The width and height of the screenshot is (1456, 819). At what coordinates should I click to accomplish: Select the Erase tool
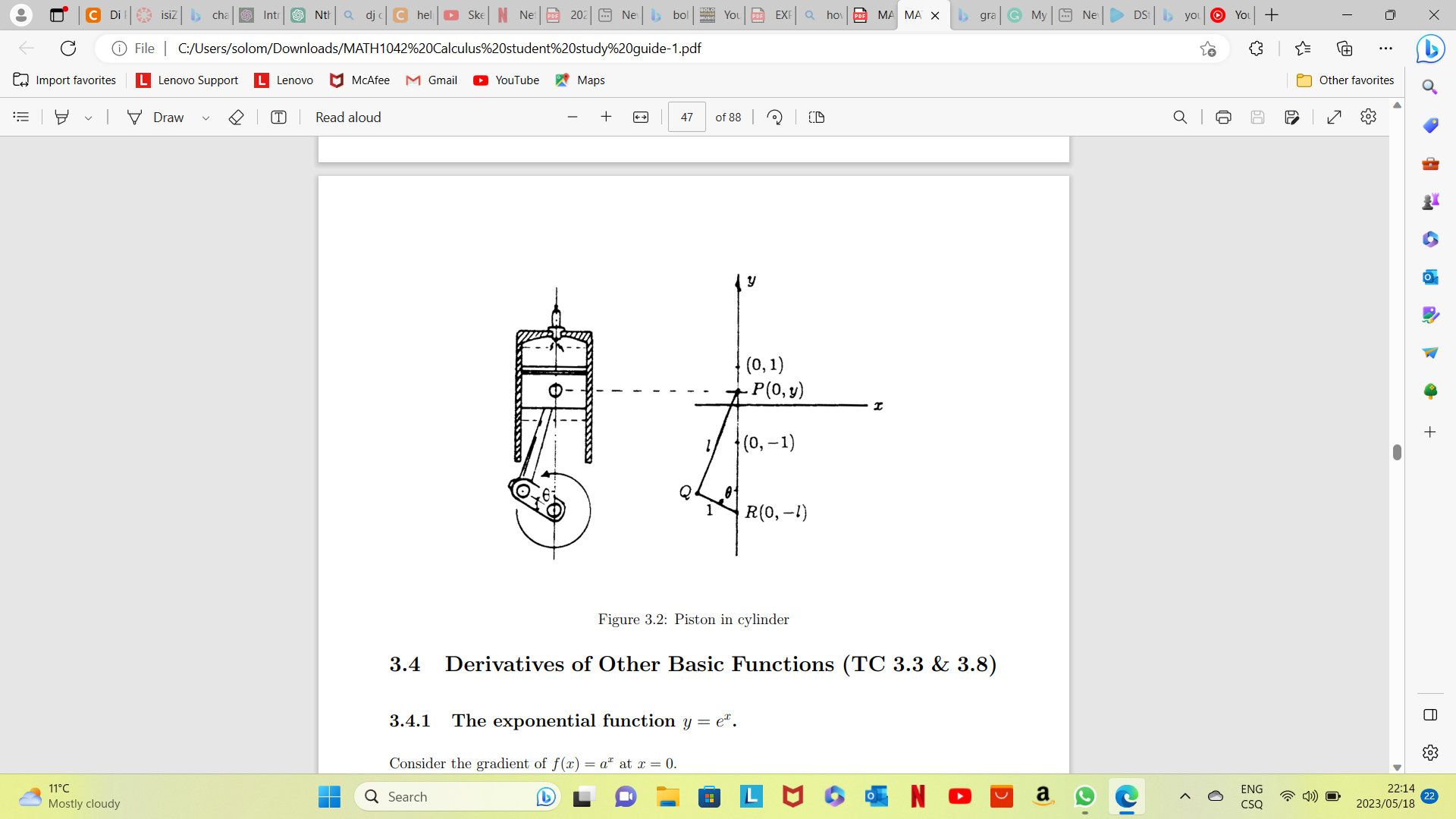(236, 117)
